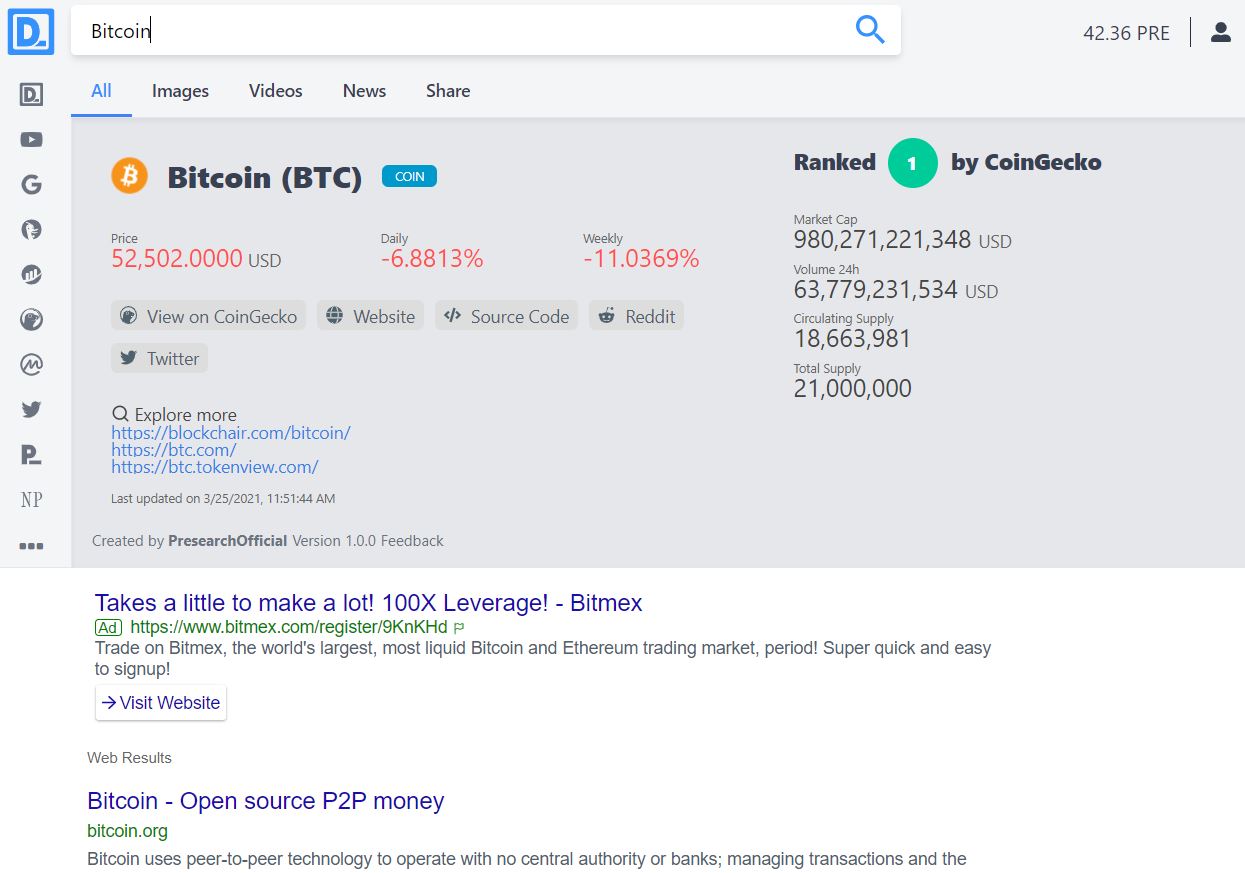The height and width of the screenshot is (873, 1245).
Task: Click the Visit Website ad button
Action: [161, 702]
